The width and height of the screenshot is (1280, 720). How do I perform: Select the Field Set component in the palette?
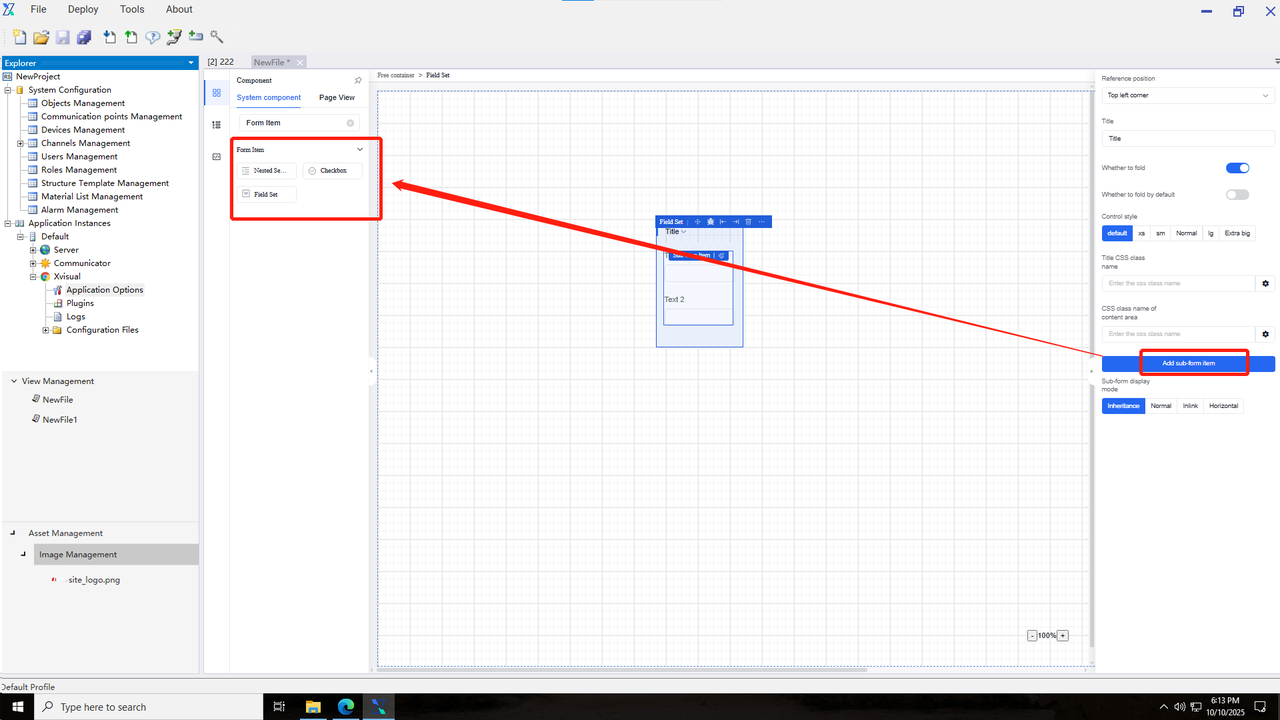point(266,194)
